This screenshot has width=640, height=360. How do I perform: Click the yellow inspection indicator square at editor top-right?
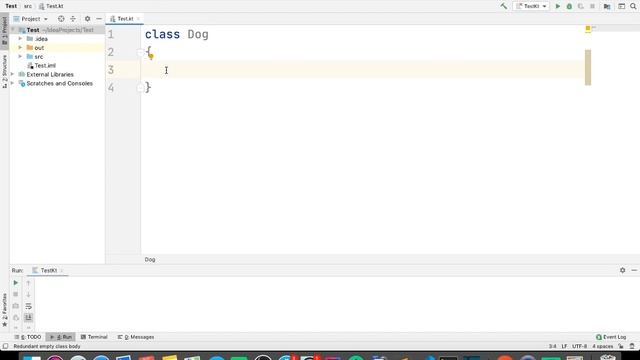point(588,28)
